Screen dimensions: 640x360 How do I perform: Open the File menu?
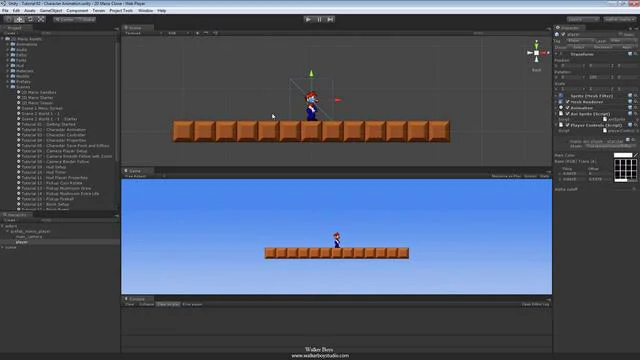[5, 11]
